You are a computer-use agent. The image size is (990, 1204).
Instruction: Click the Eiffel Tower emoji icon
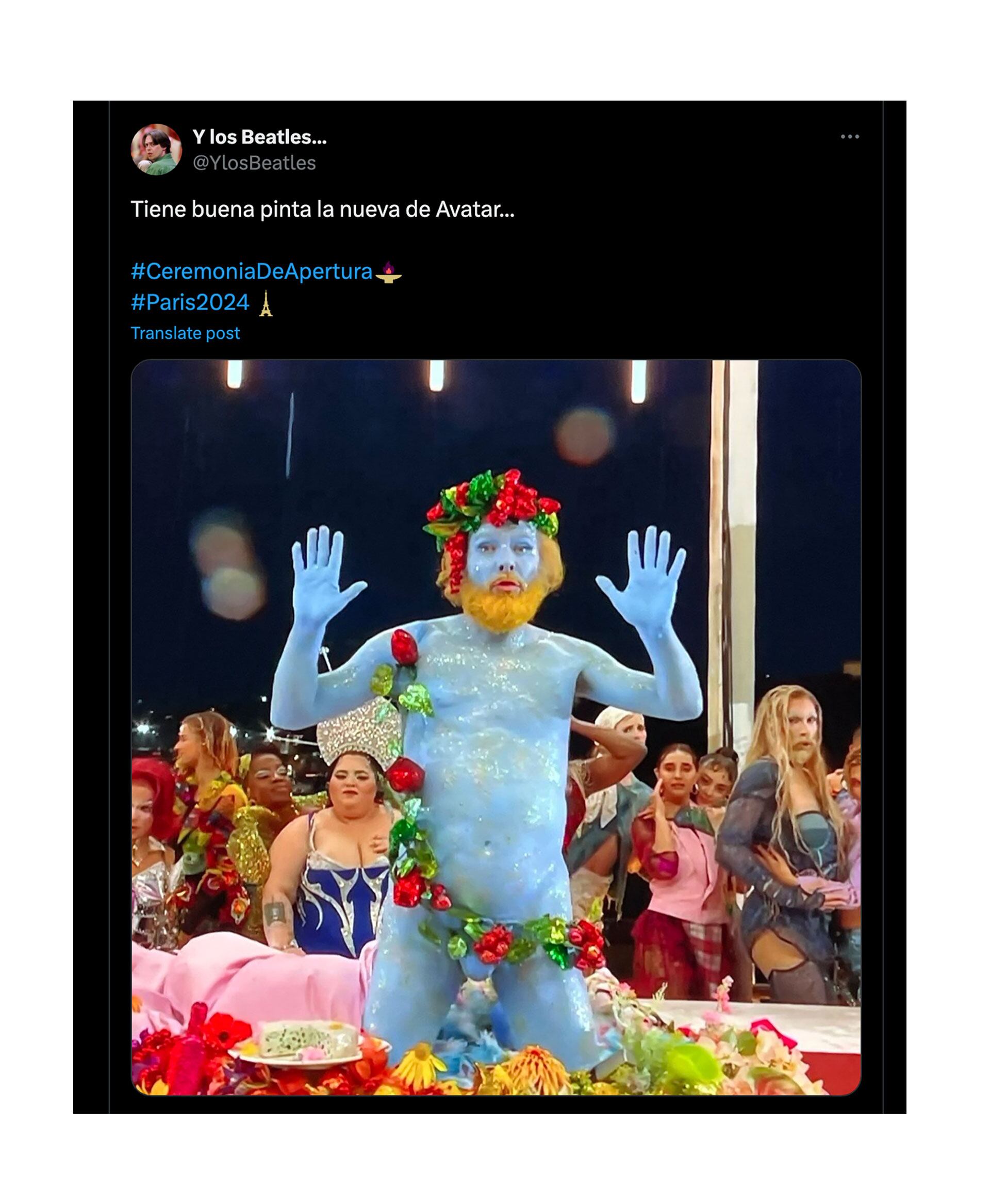click(266, 303)
